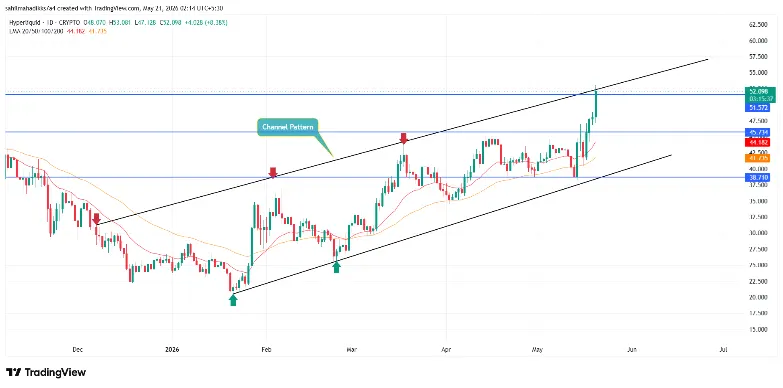The image size is (783, 388).
Task: Click the Jul label on time axis
Action: tap(723, 350)
